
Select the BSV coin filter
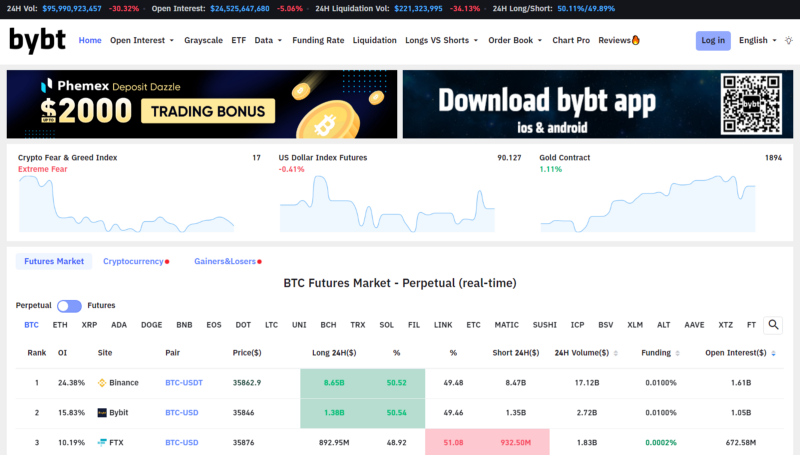coord(606,325)
